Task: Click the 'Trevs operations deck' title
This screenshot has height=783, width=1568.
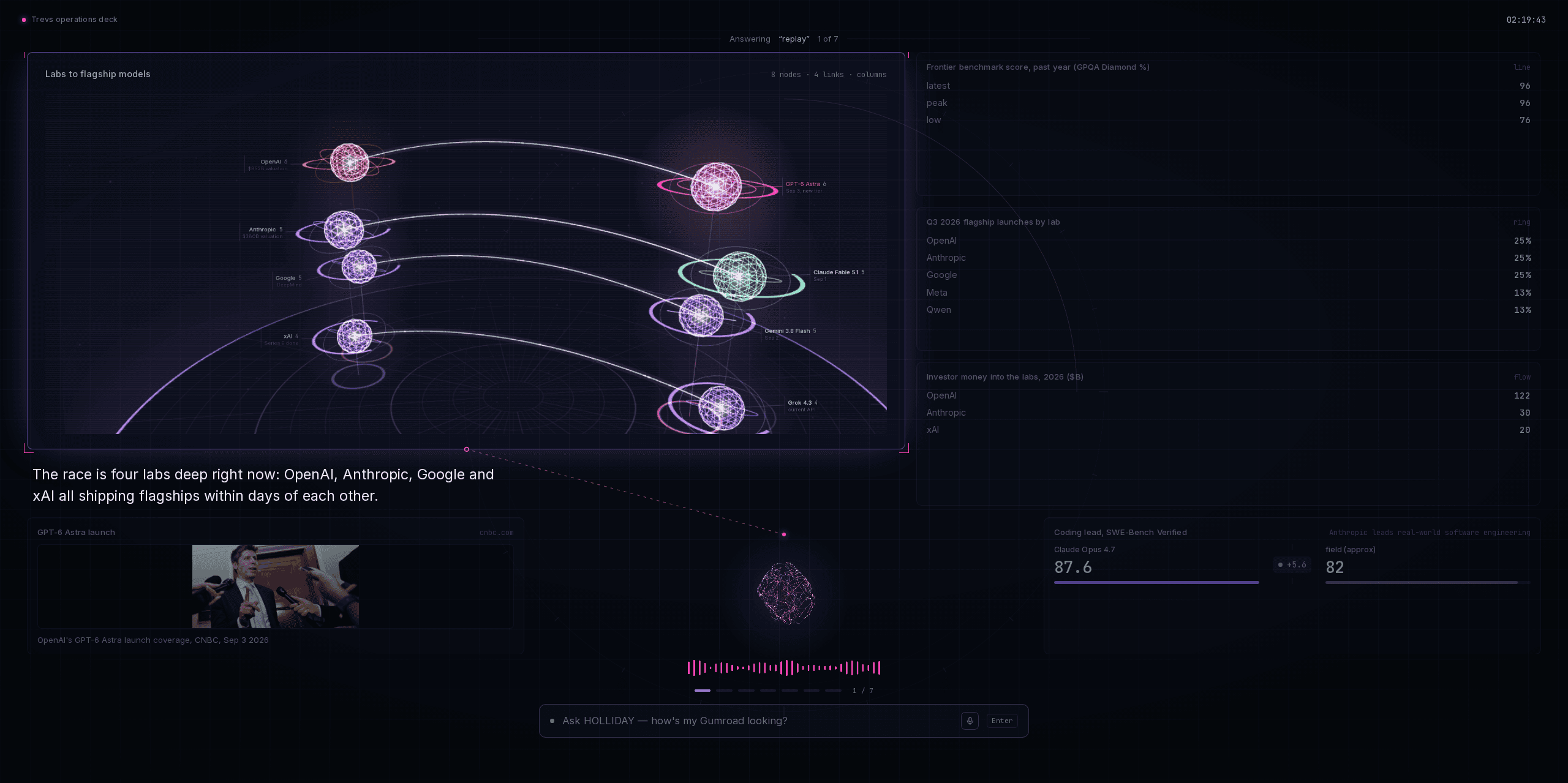Action: tap(74, 20)
